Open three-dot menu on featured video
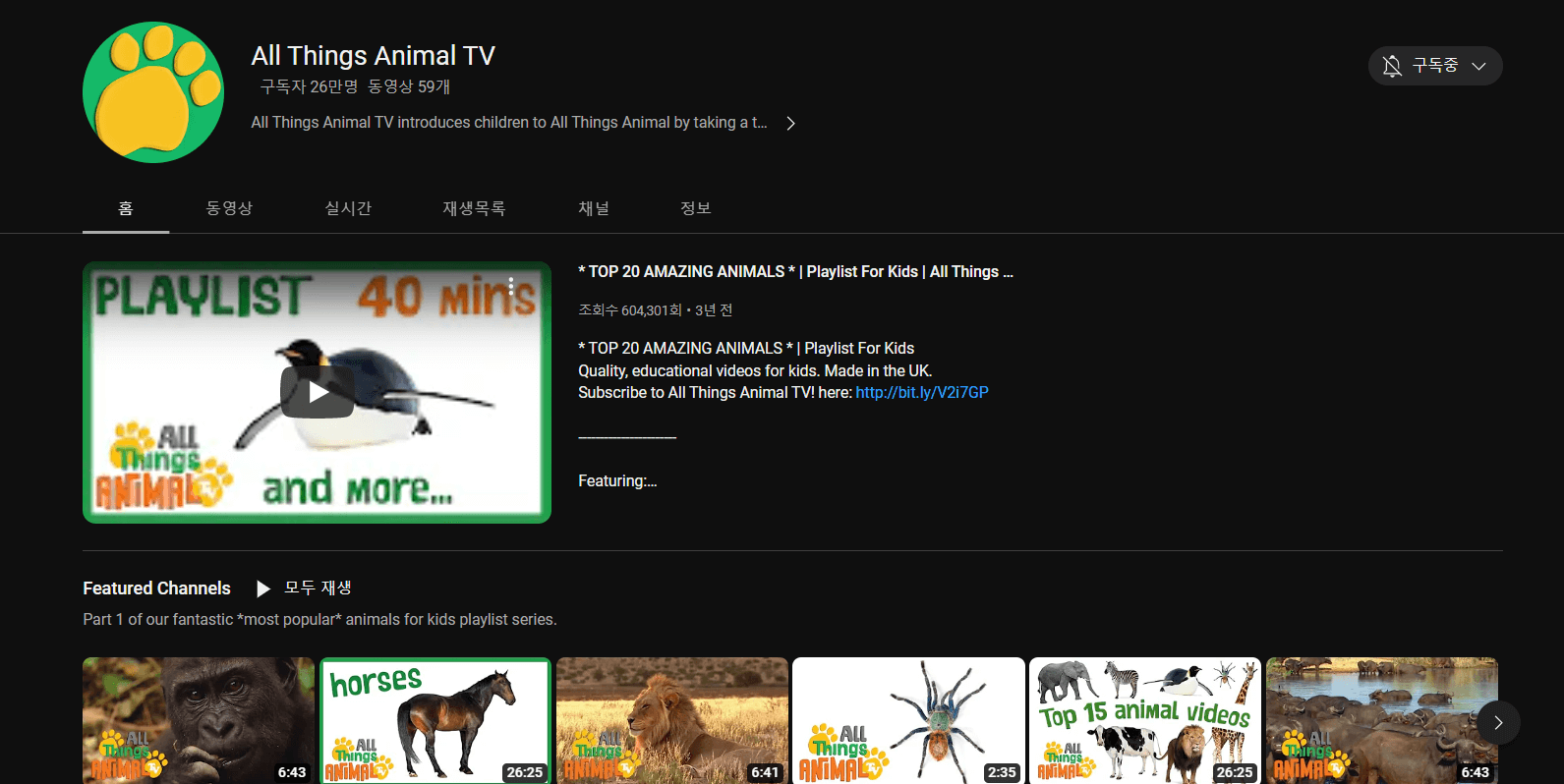This screenshot has width=1564, height=784. [x=511, y=286]
